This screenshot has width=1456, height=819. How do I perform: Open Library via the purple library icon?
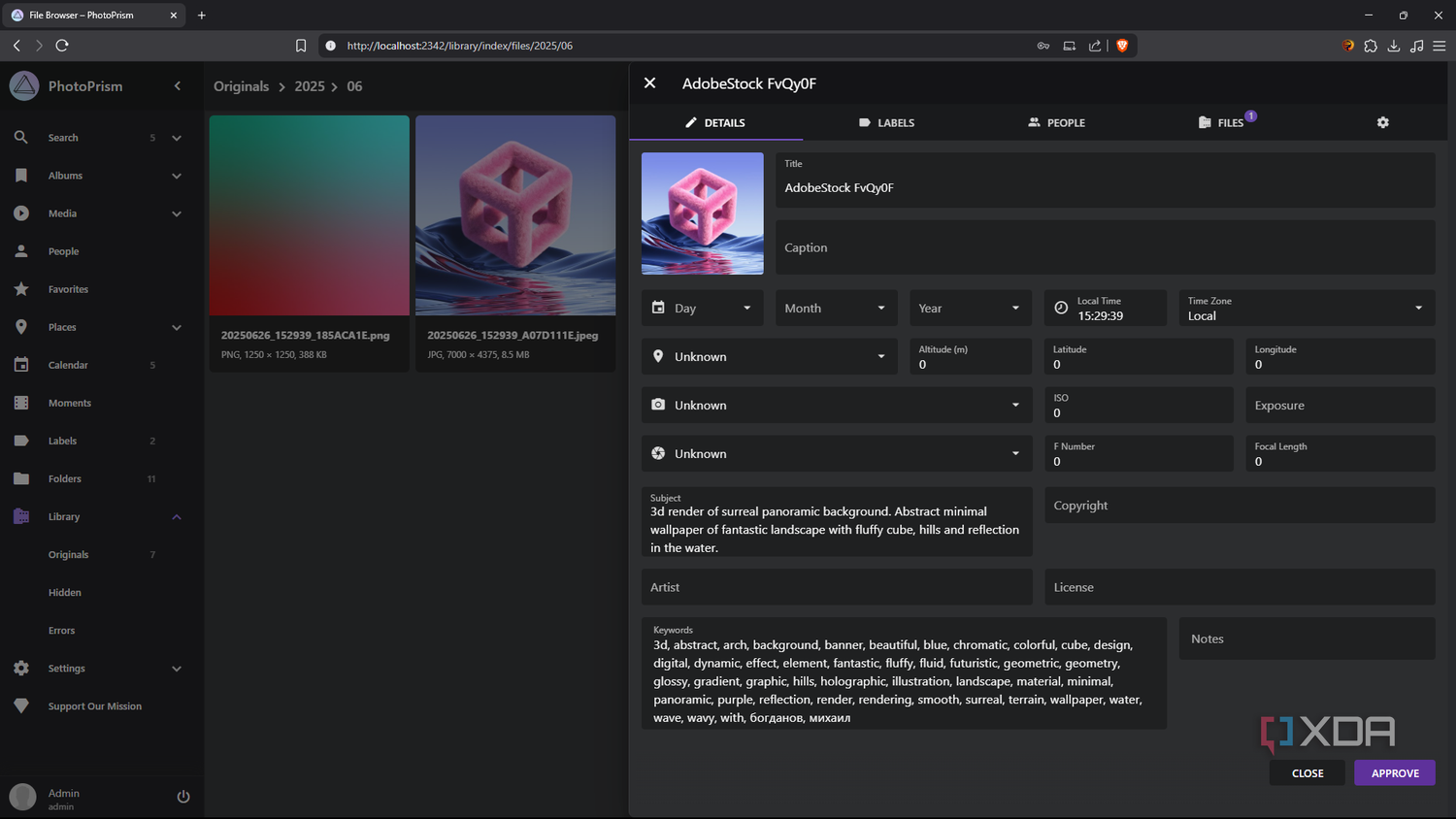(21, 516)
